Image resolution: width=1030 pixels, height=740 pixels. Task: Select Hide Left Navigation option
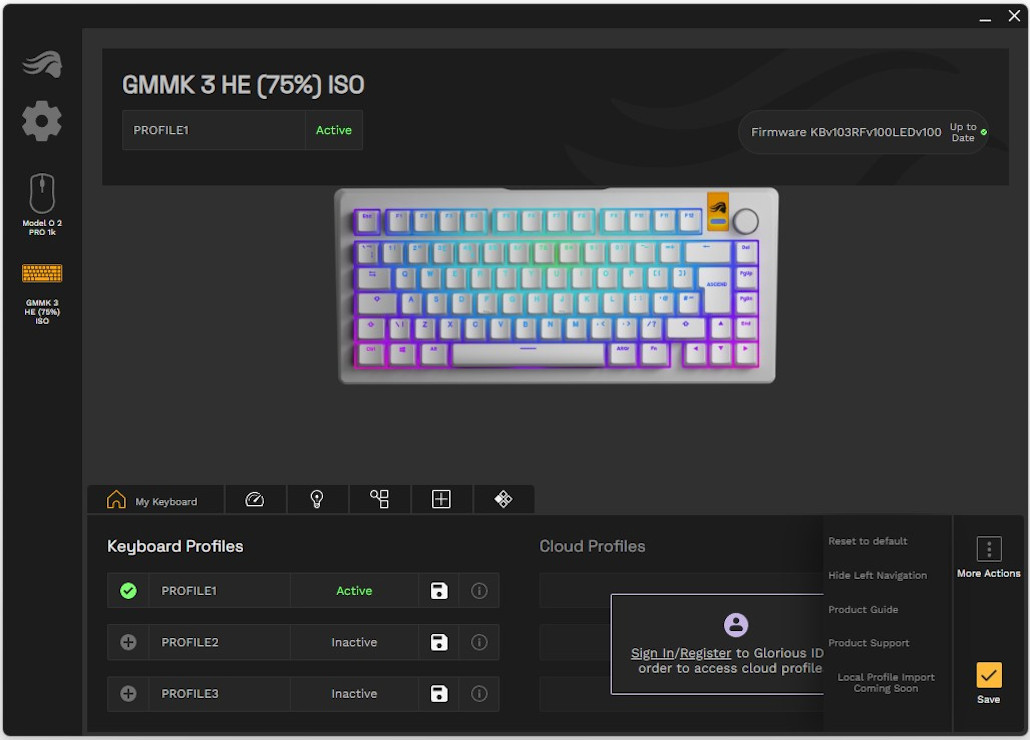coord(878,575)
